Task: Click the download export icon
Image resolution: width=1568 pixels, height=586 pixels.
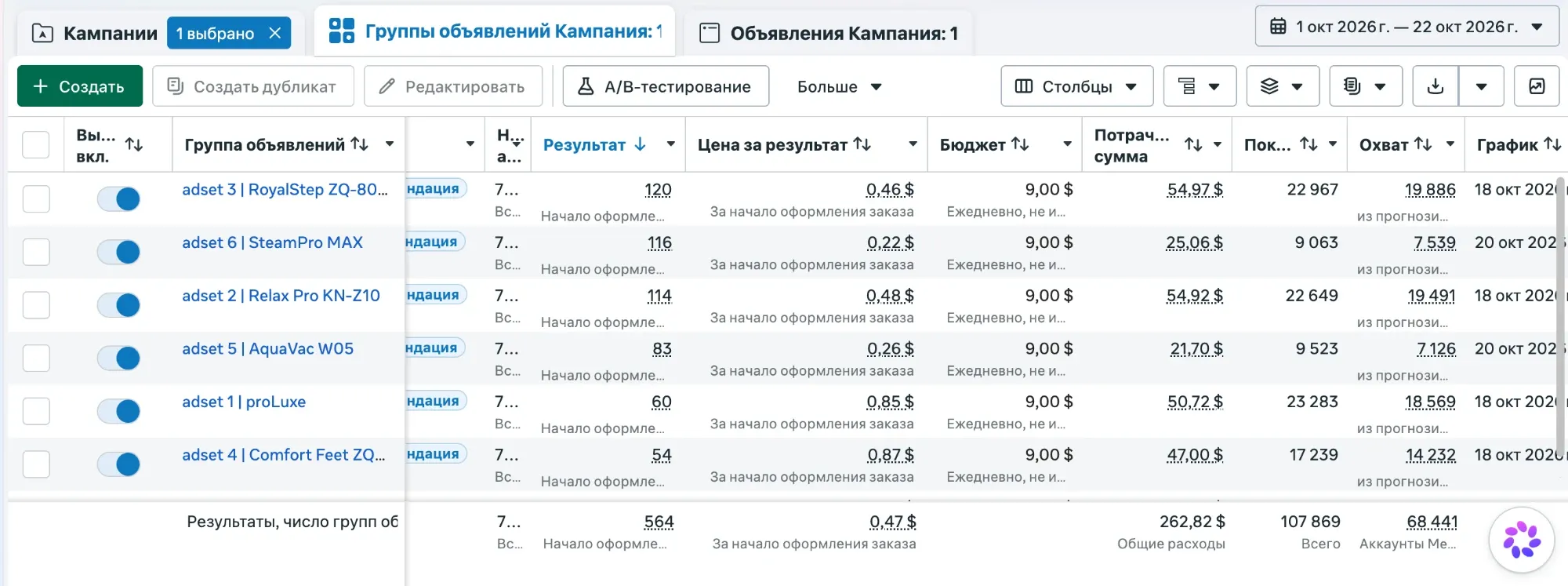Action: [x=1436, y=86]
